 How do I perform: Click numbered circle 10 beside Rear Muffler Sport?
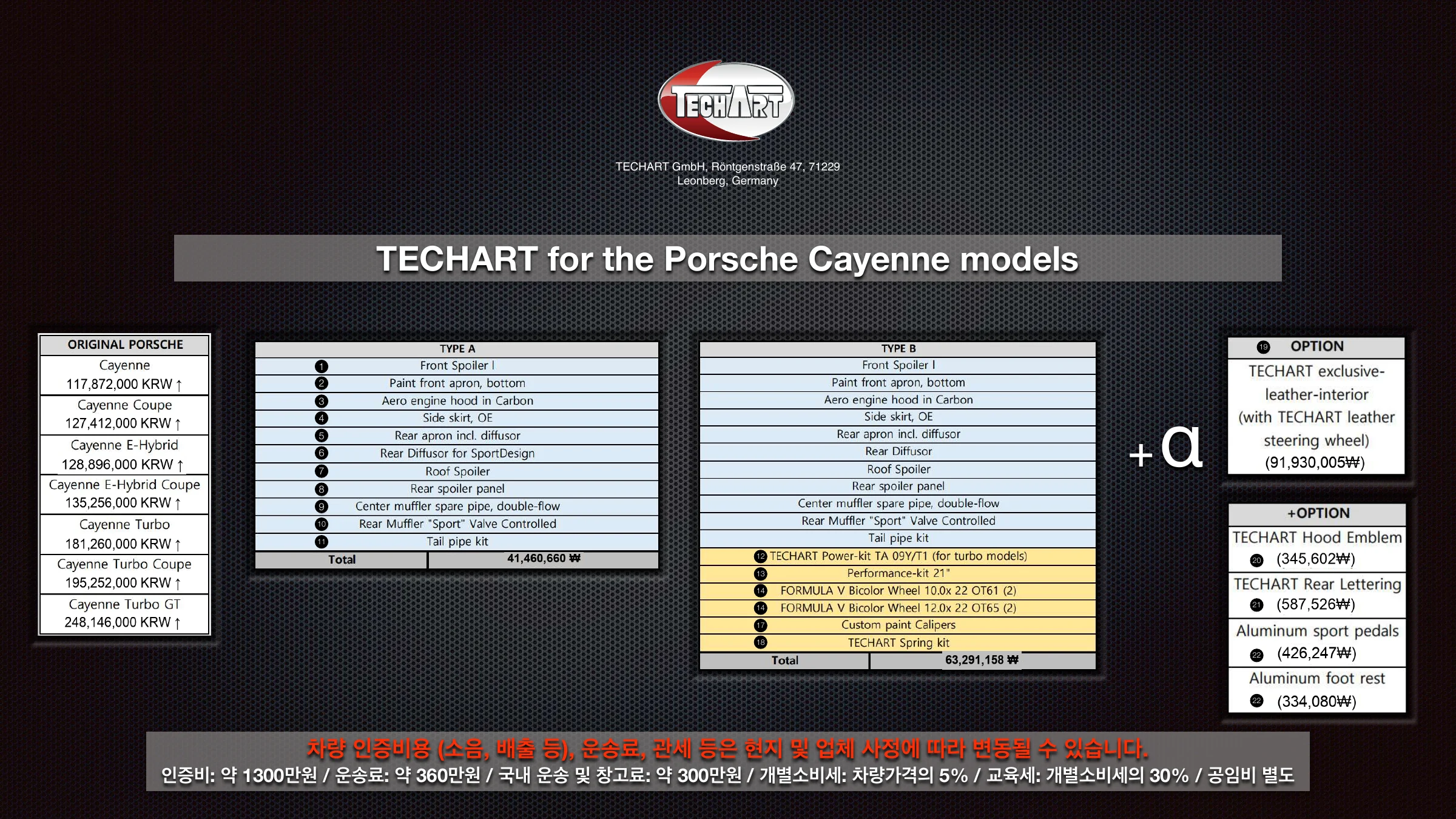(x=322, y=524)
